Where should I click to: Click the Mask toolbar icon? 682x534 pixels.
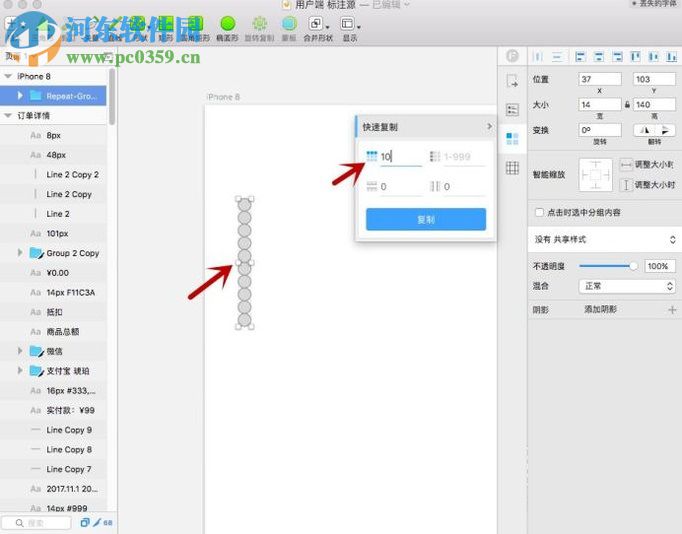coord(289,24)
